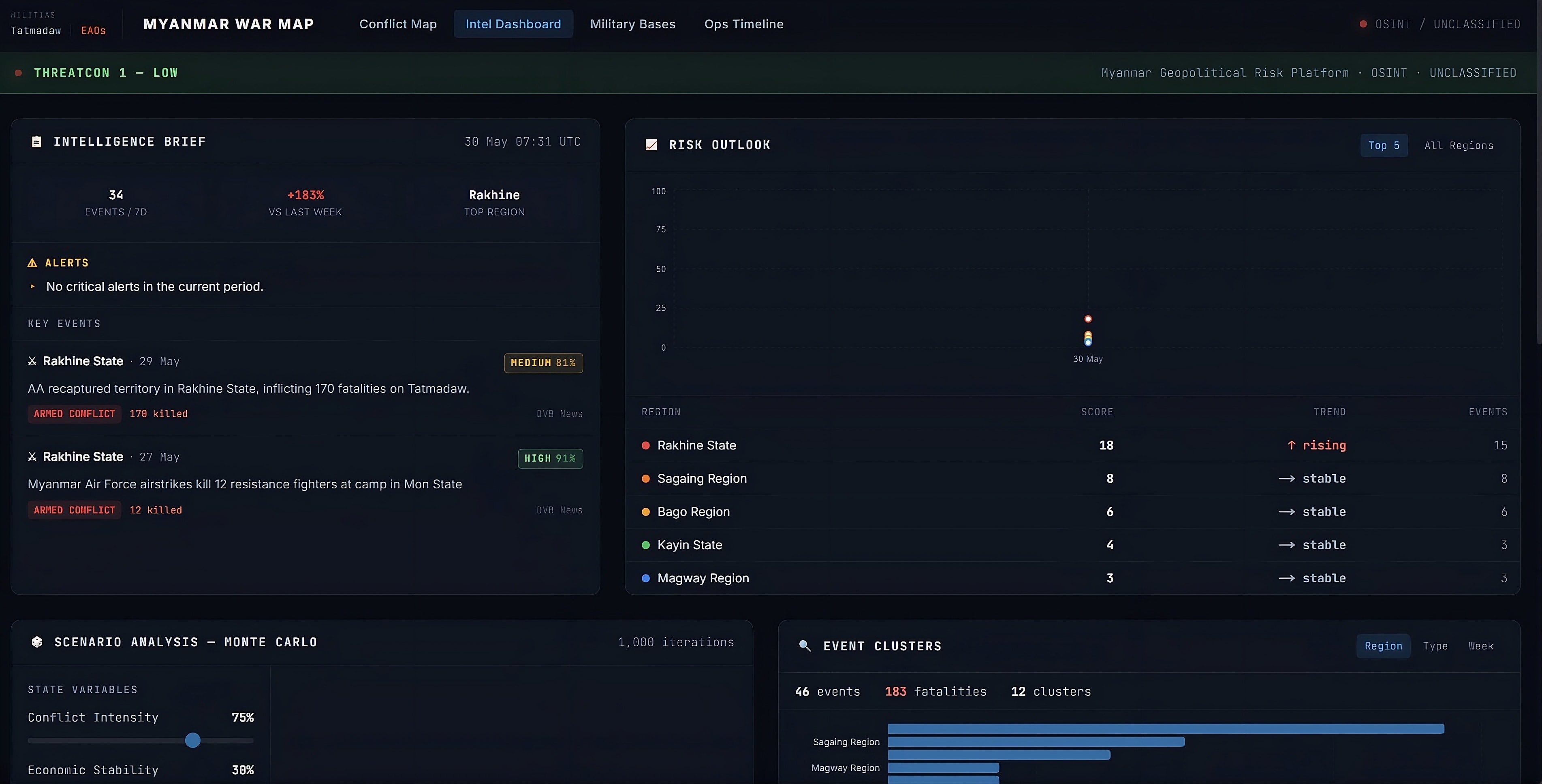Click the stable arrow for Sagaing Region

(1287, 479)
